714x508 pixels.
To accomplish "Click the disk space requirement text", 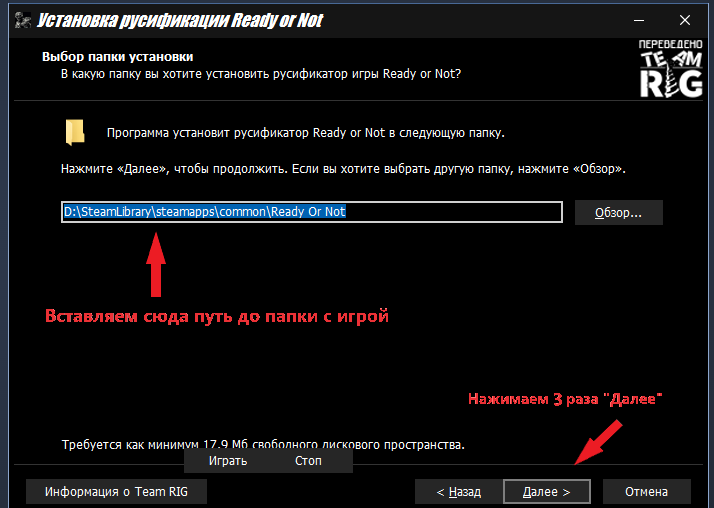I will 263,445.
